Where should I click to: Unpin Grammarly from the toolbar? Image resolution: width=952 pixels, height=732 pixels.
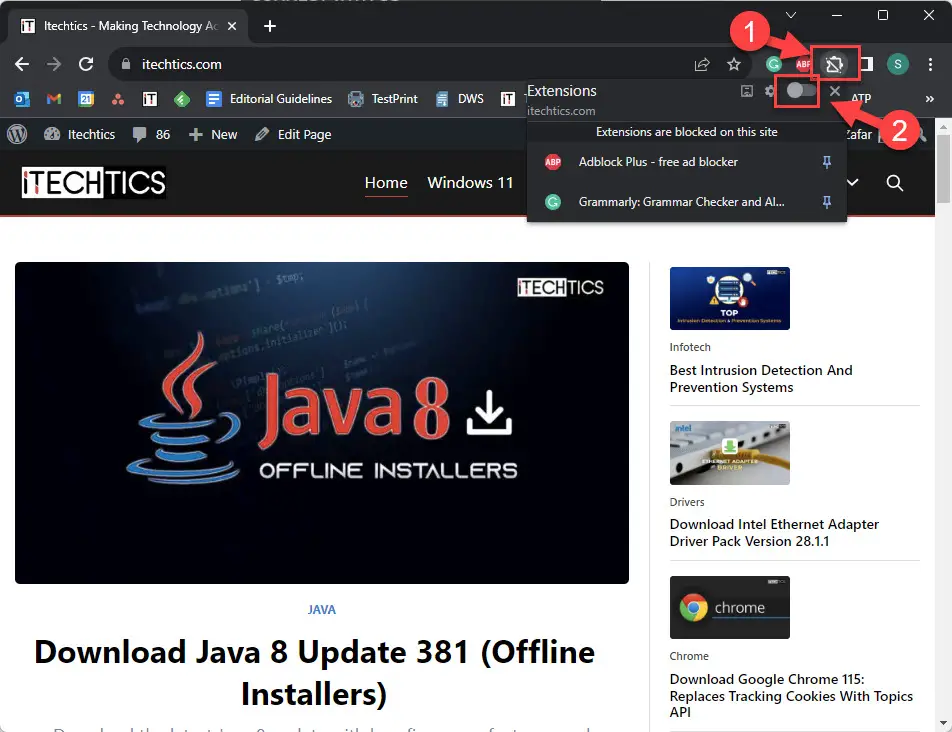coord(826,202)
